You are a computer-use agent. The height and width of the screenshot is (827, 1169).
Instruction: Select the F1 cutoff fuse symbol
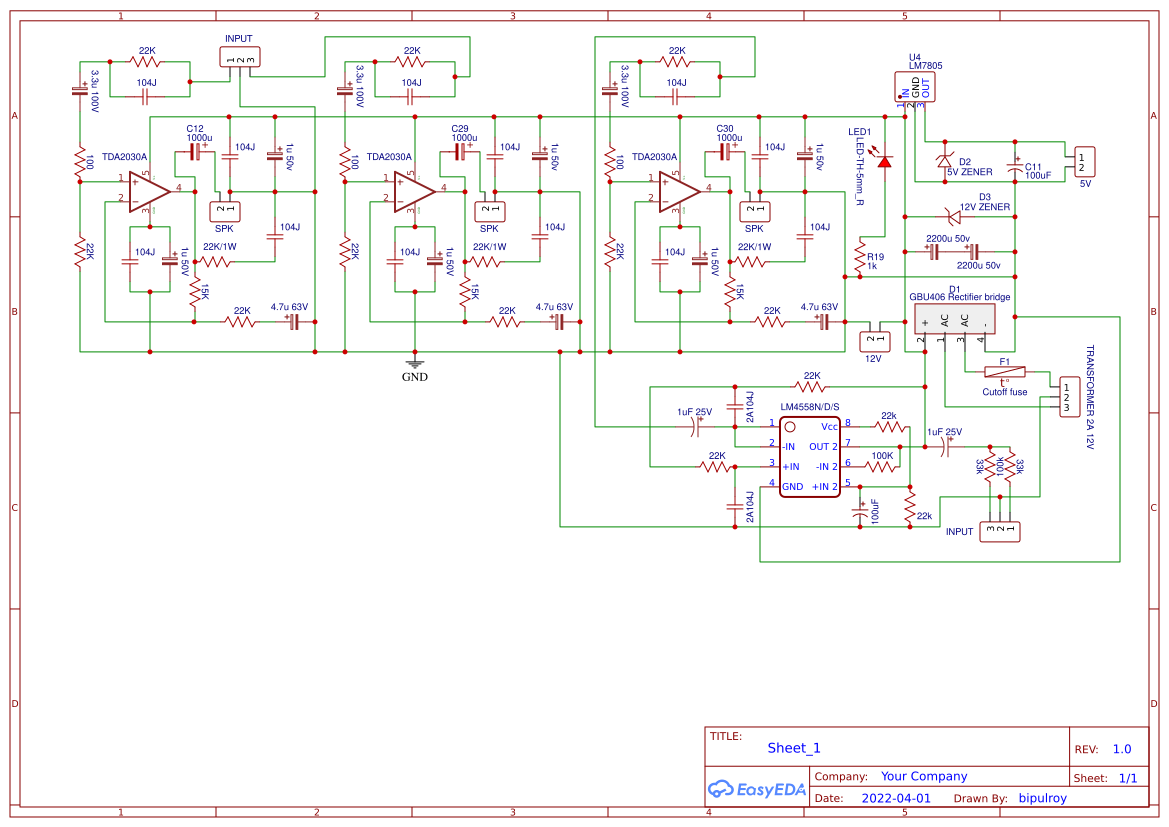(x=1005, y=374)
